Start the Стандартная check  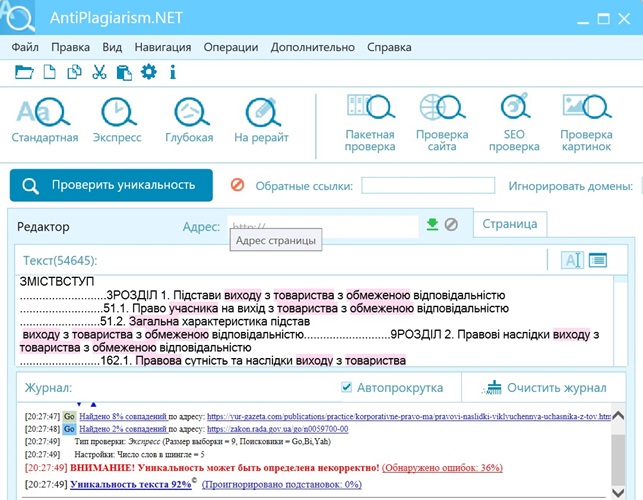pyautogui.click(x=45, y=120)
